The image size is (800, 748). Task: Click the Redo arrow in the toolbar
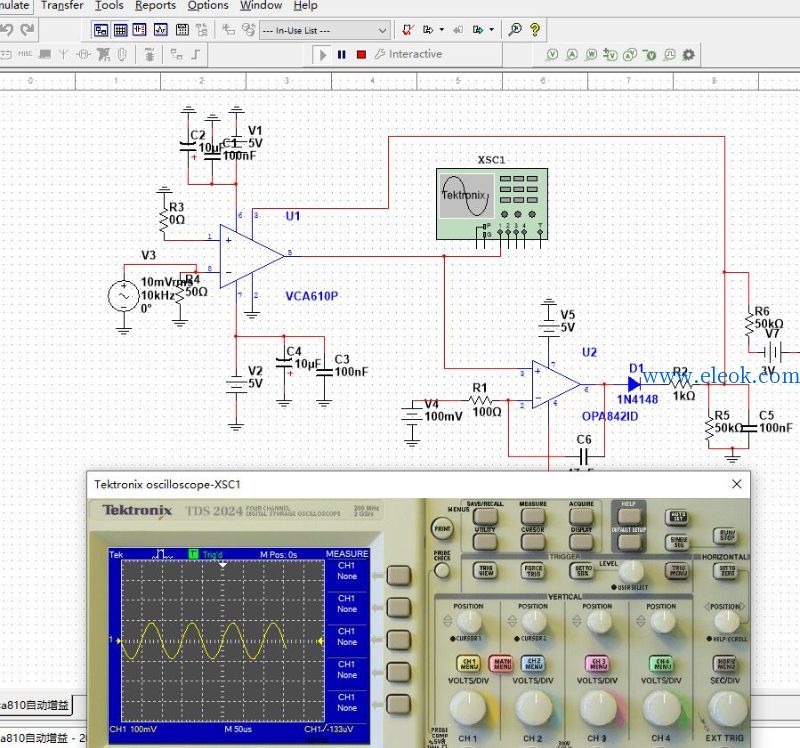click(x=28, y=30)
